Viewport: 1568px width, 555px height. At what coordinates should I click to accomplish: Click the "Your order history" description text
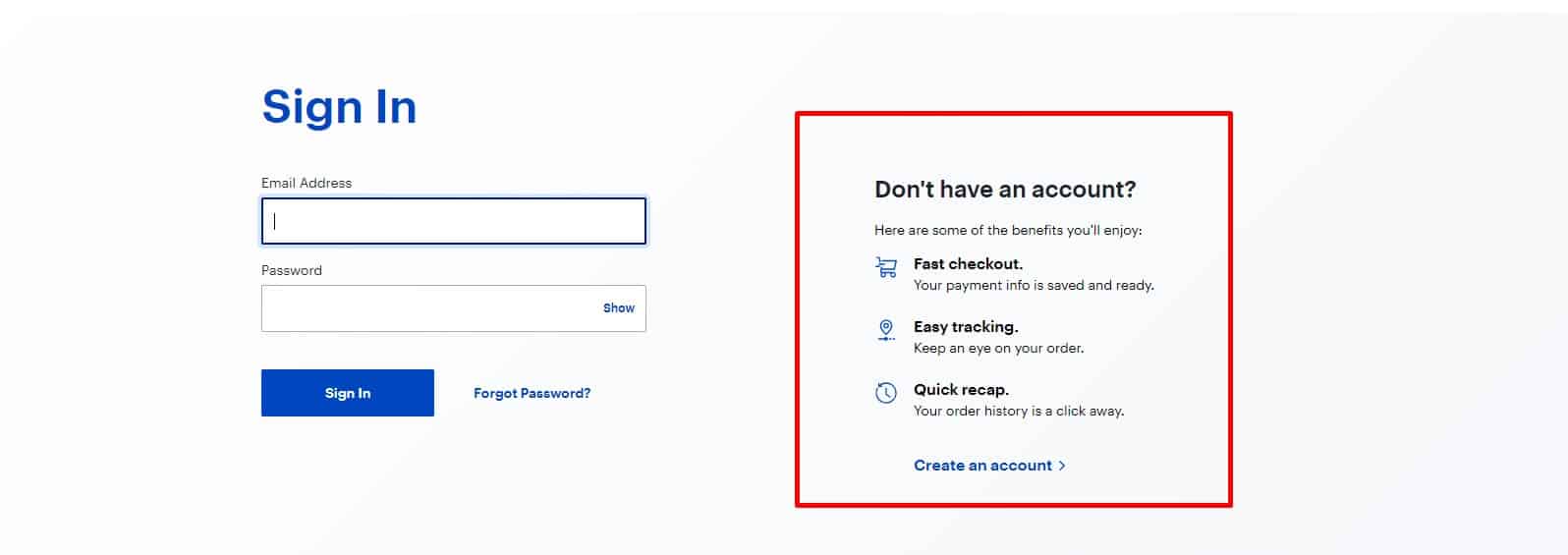tap(1018, 411)
